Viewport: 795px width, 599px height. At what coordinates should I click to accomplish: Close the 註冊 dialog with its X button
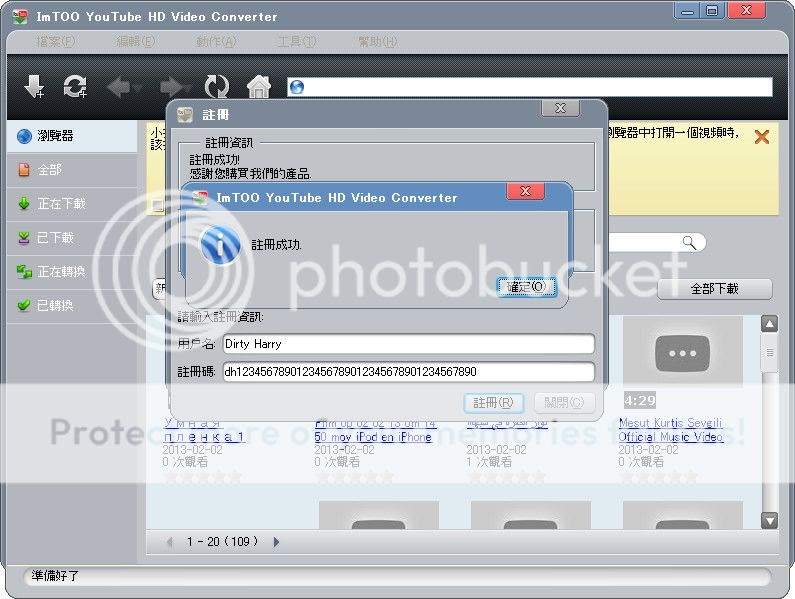point(560,108)
